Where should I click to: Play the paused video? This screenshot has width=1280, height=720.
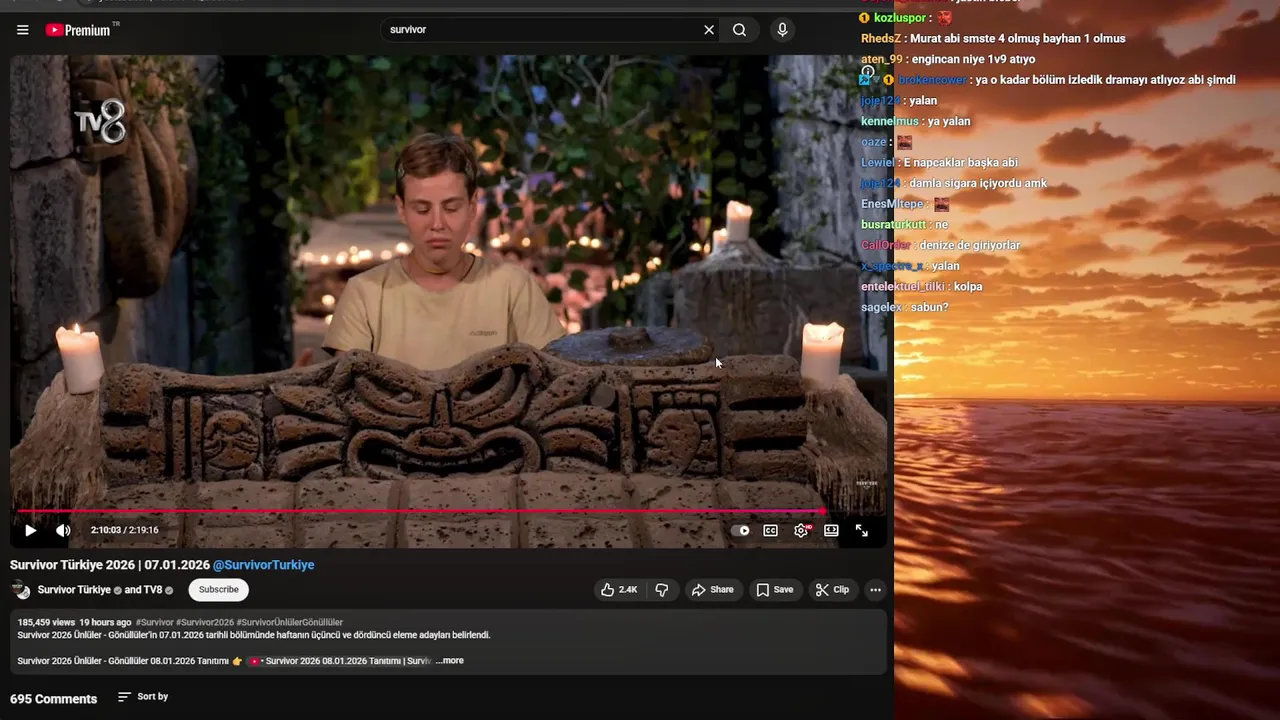[x=30, y=531]
